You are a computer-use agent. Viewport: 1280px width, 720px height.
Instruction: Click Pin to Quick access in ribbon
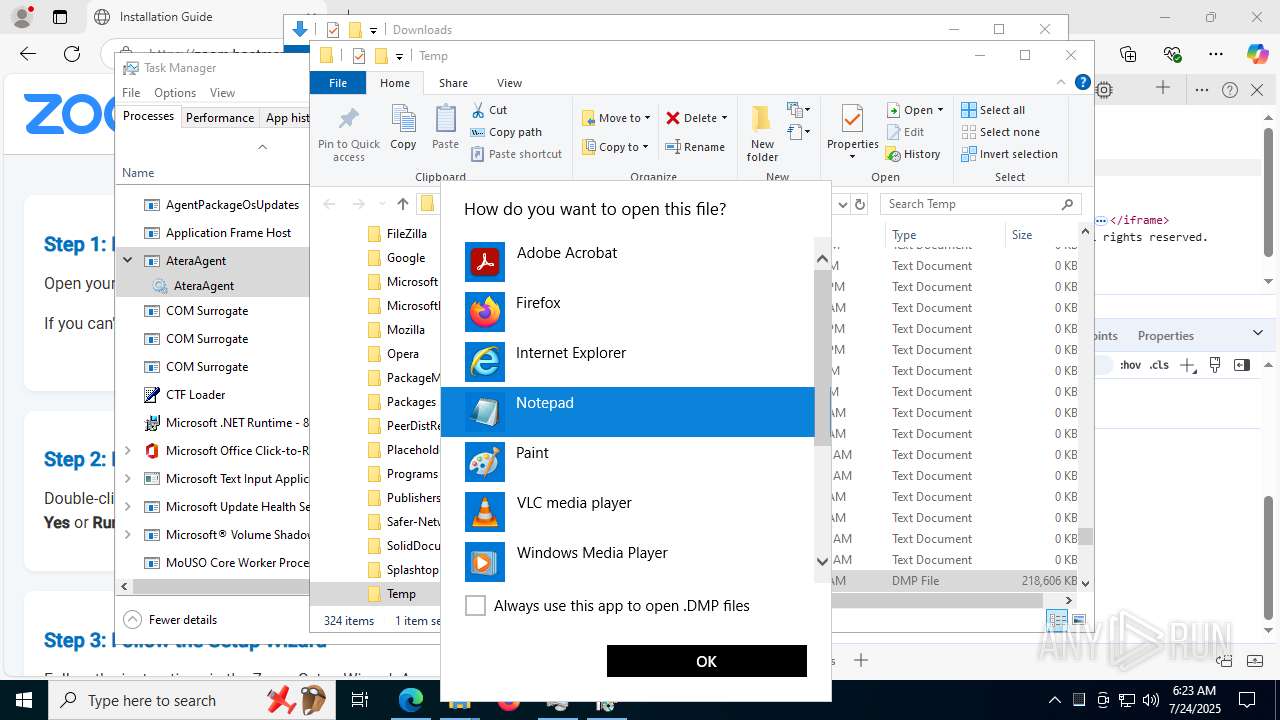(x=349, y=132)
